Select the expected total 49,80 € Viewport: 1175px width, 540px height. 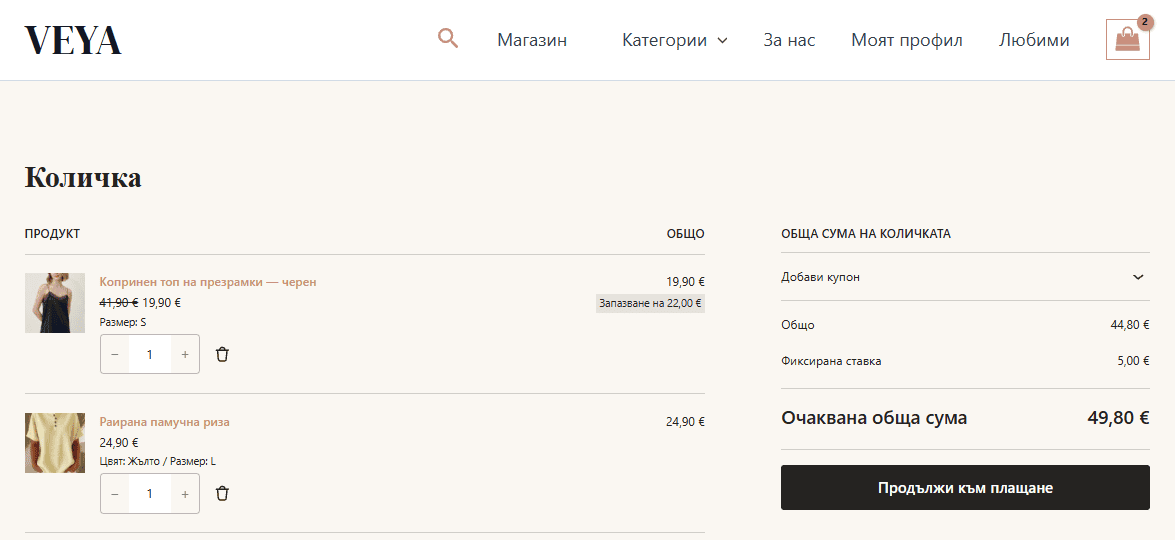click(x=1118, y=418)
